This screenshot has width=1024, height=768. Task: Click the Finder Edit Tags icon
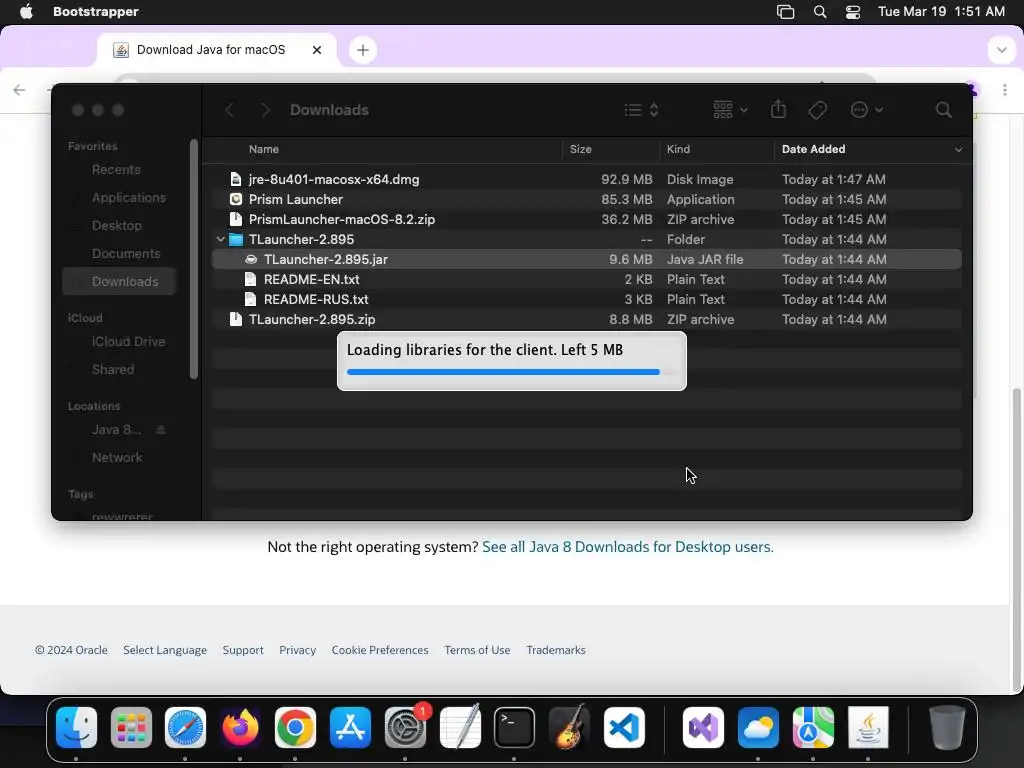(x=817, y=110)
